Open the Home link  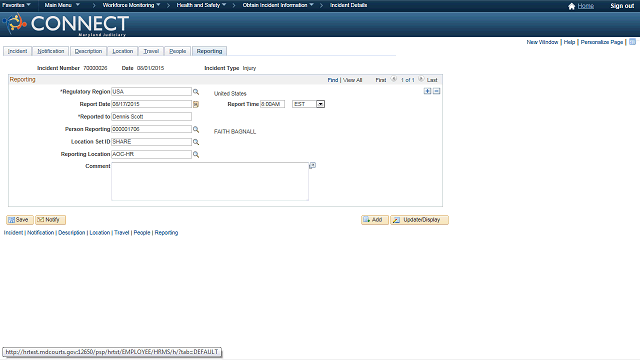coord(586,6)
